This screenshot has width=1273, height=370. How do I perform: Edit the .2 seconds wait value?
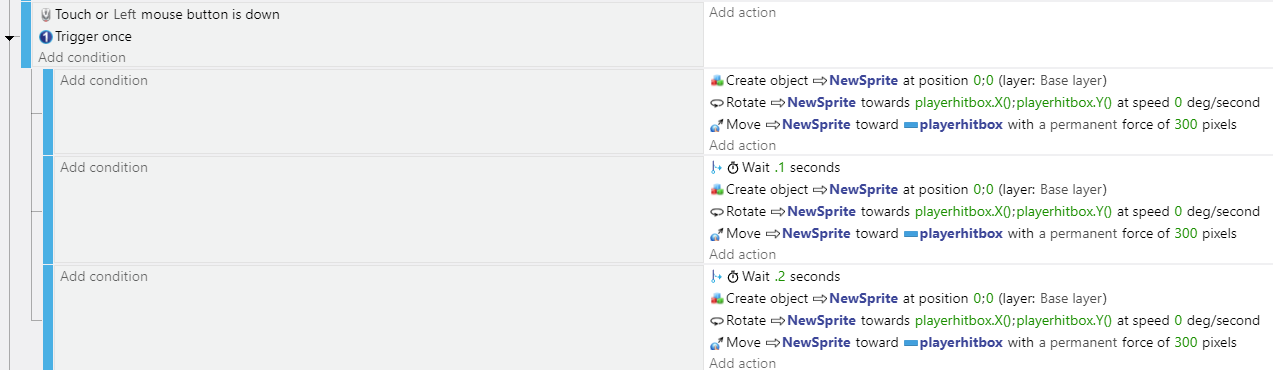tap(780, 277)
